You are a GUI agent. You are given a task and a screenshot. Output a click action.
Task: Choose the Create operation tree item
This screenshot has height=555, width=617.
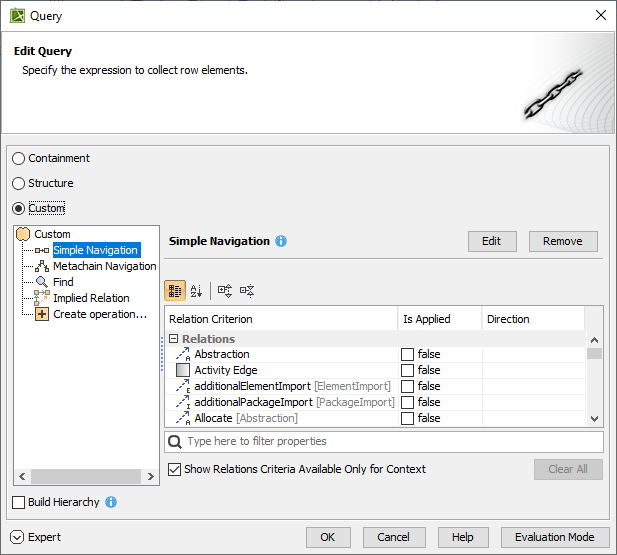(x=99, y=314)
